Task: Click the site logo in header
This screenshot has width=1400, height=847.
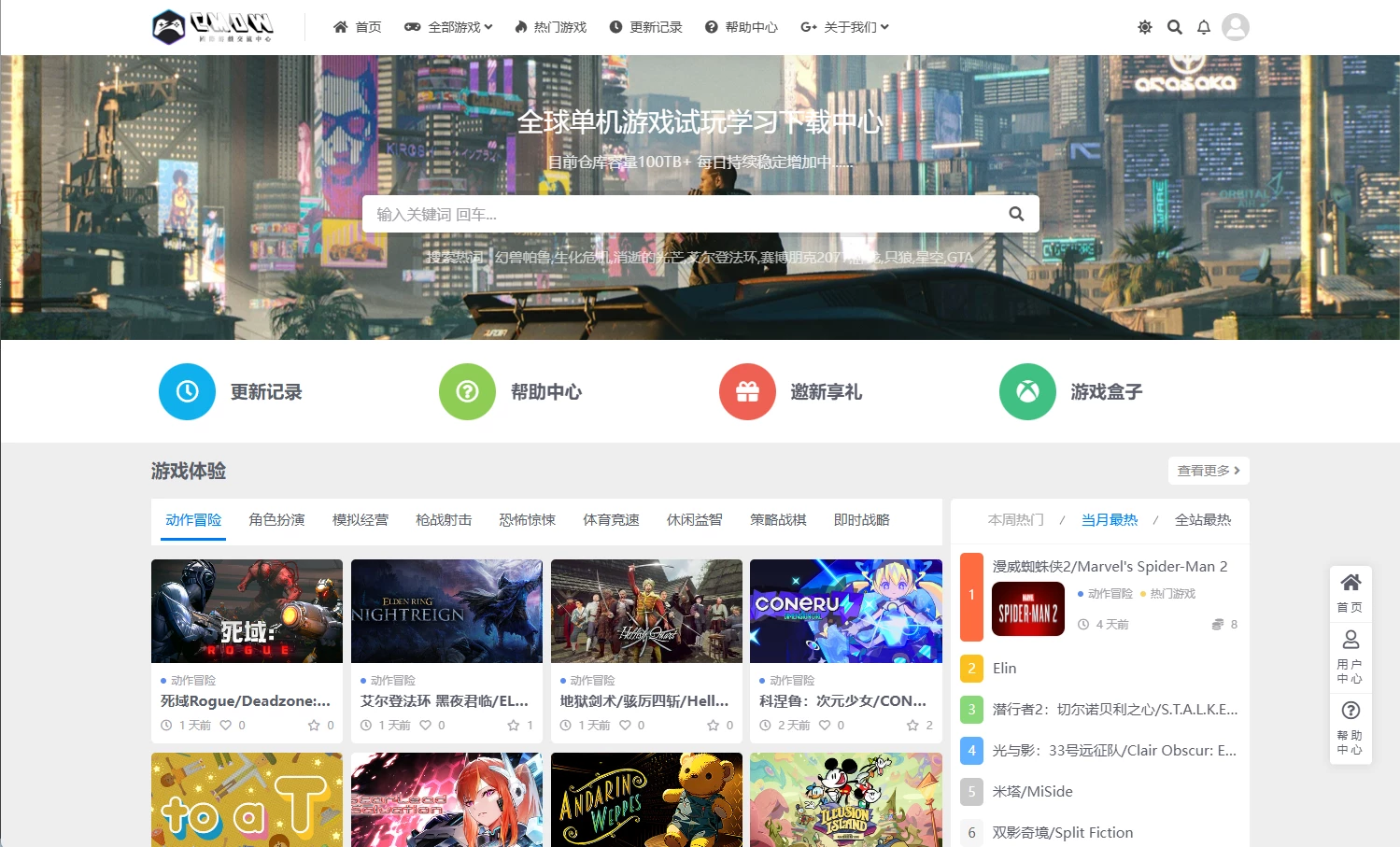Action: [213, 27]
